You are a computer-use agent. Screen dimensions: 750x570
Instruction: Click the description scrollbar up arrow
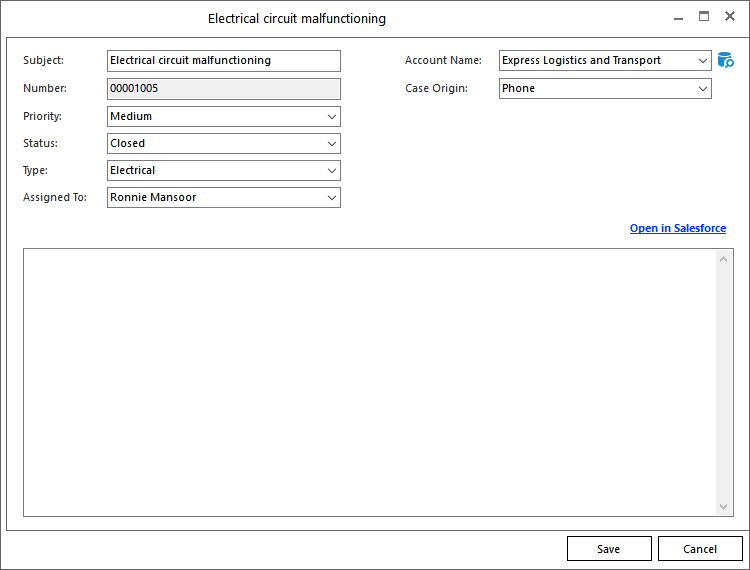click(725, 259)
